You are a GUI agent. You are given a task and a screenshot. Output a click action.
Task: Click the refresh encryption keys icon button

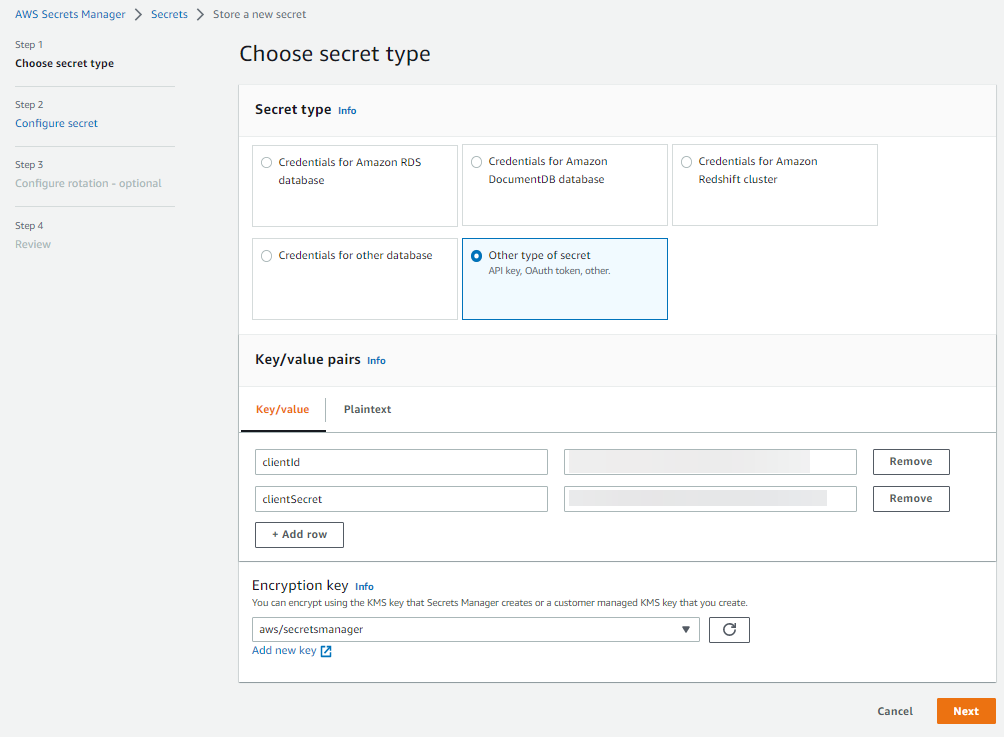[729, 630]
